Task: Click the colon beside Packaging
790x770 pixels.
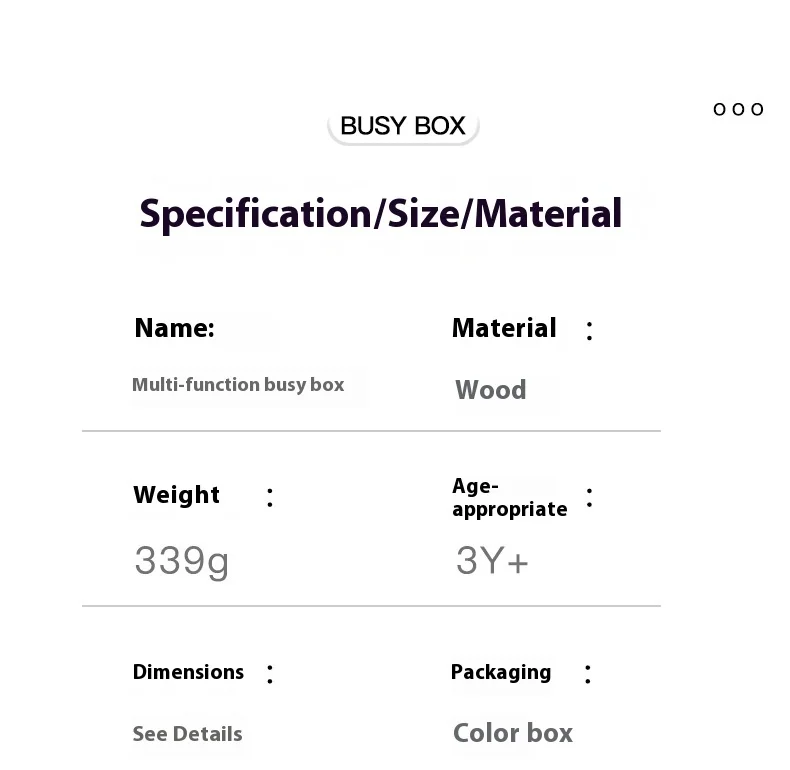Action: (588, 674)
